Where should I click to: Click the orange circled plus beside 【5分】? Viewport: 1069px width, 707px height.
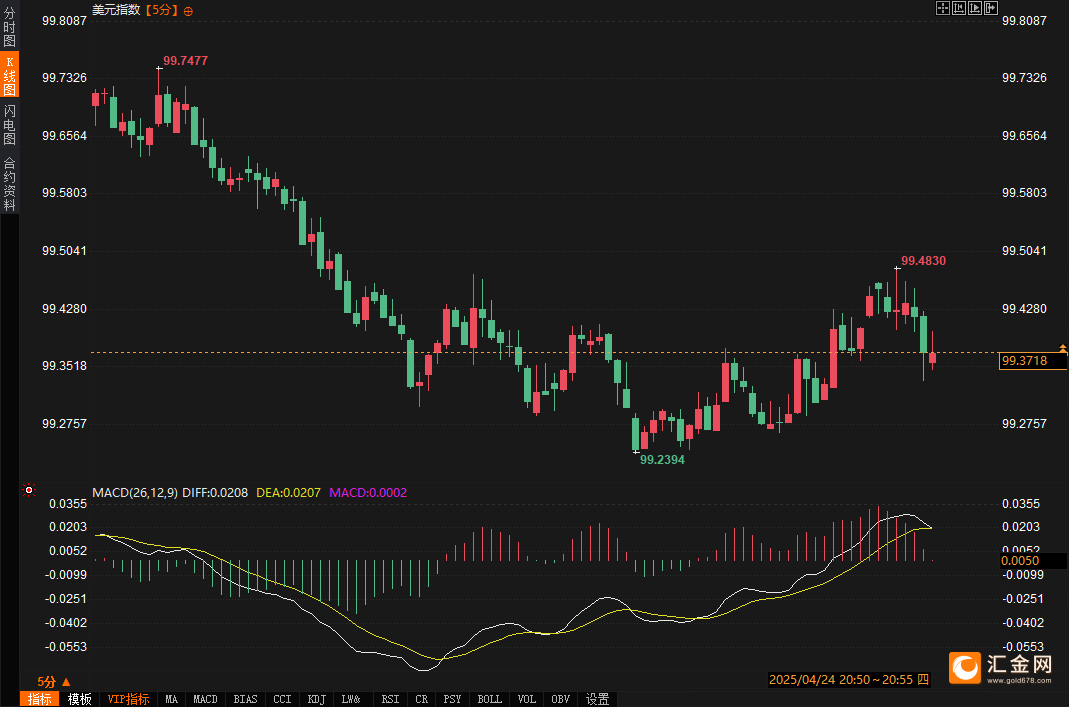(189, 10)
